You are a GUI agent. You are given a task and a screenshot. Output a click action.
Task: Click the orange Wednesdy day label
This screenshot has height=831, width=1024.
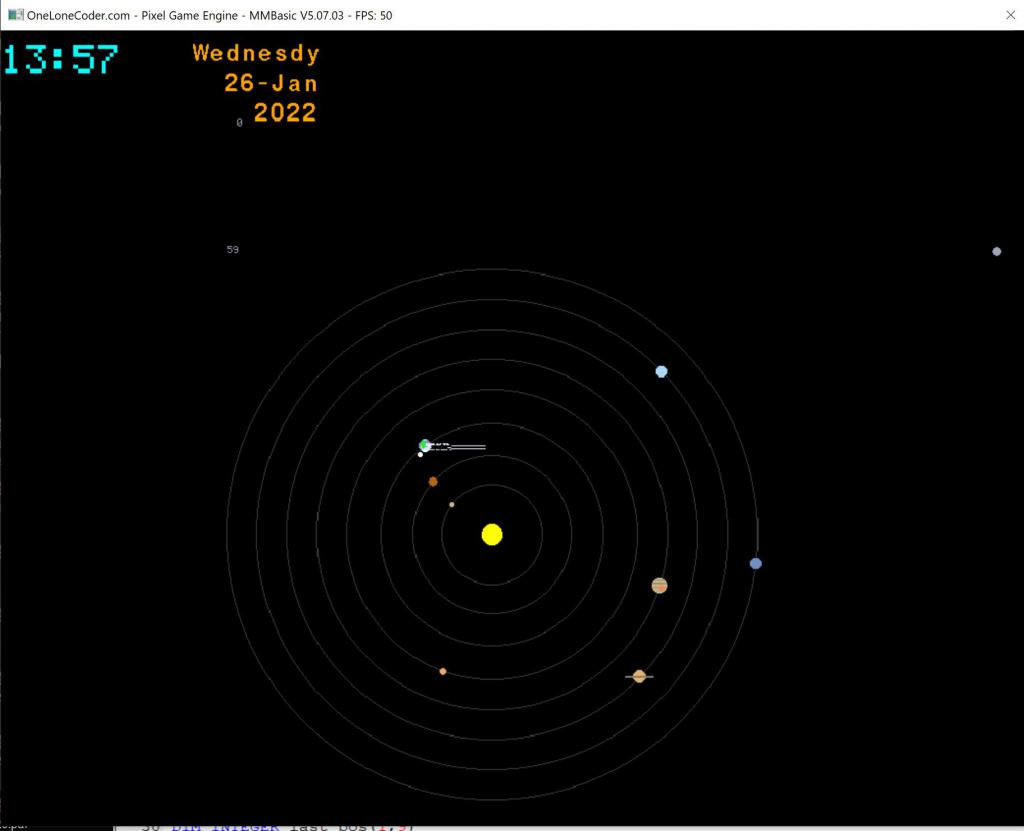[256, 53]
